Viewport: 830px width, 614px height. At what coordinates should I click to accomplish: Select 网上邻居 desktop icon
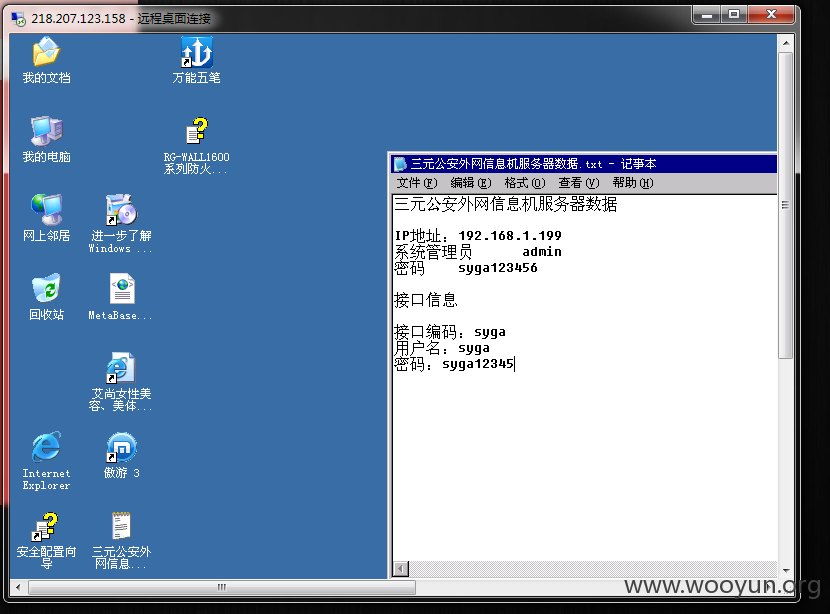coord(46,218)
